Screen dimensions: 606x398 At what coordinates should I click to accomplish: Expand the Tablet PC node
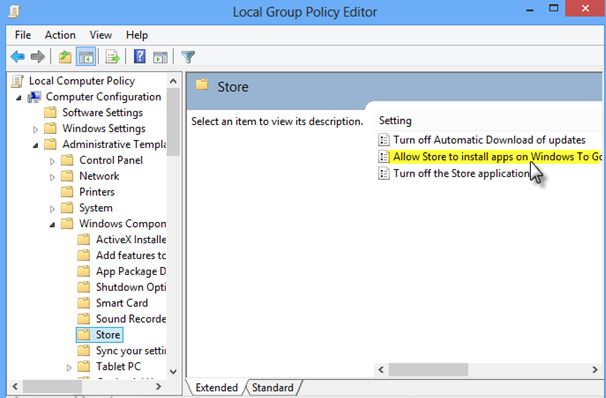tap(69, 367)
